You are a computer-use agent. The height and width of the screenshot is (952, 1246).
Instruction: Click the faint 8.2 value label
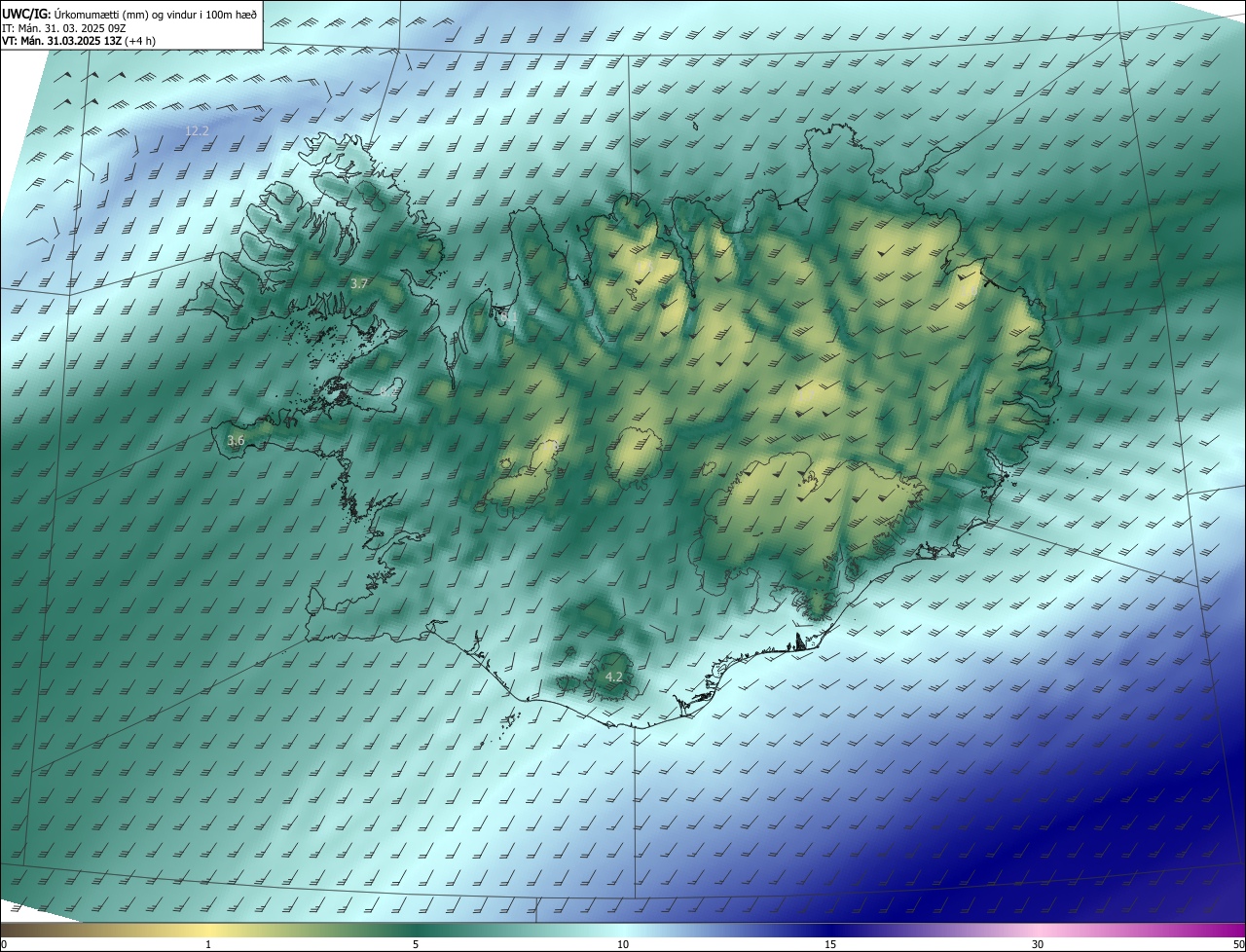pos(387,392)
